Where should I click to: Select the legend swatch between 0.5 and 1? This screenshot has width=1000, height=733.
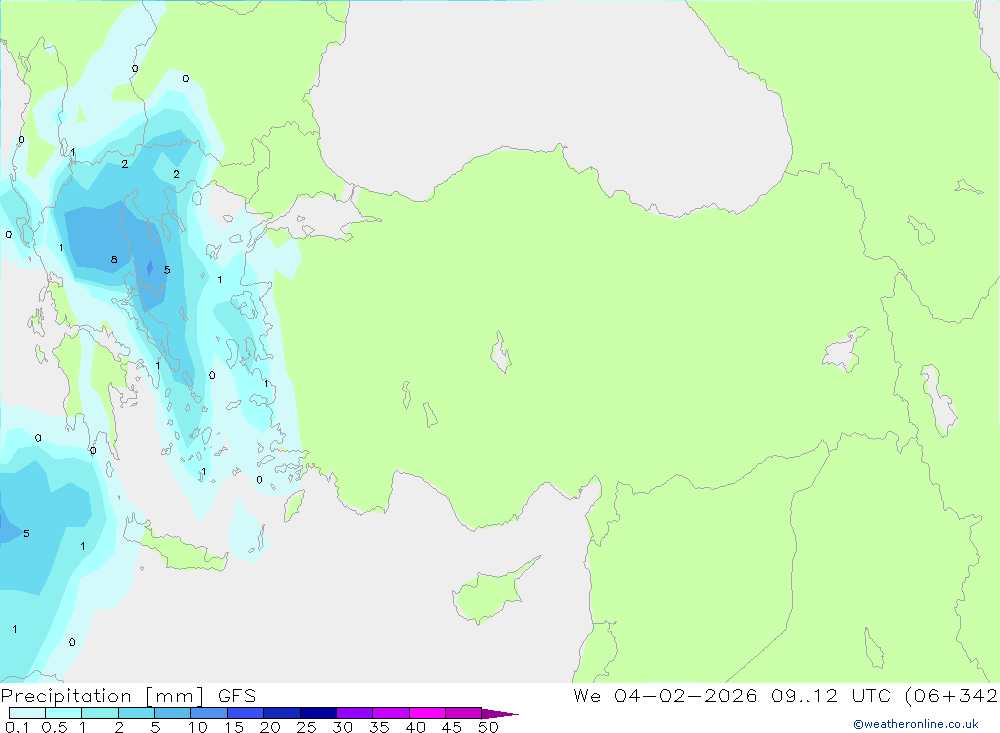[63, 713]
